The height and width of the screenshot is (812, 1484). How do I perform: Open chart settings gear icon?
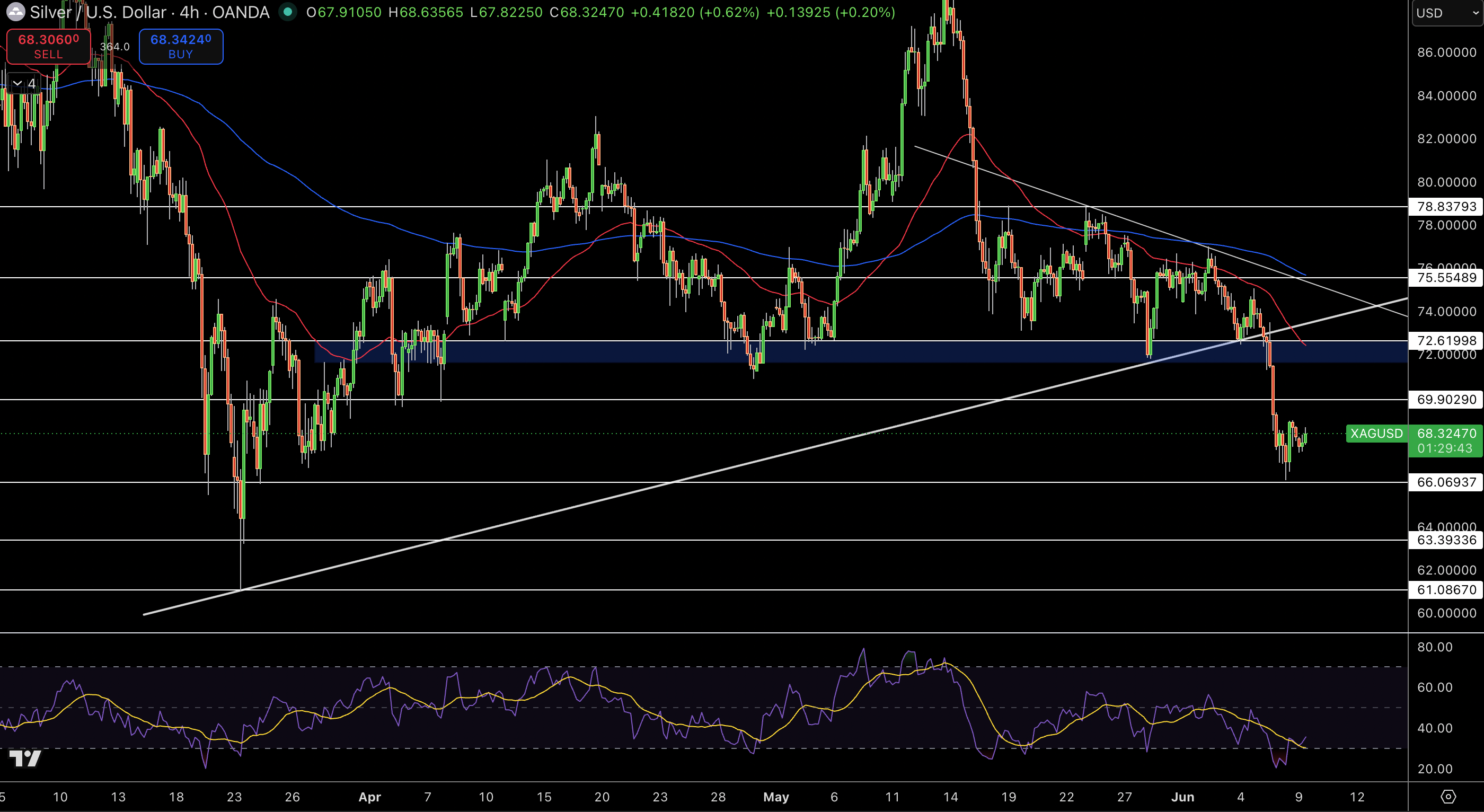tap(1448, 797)
